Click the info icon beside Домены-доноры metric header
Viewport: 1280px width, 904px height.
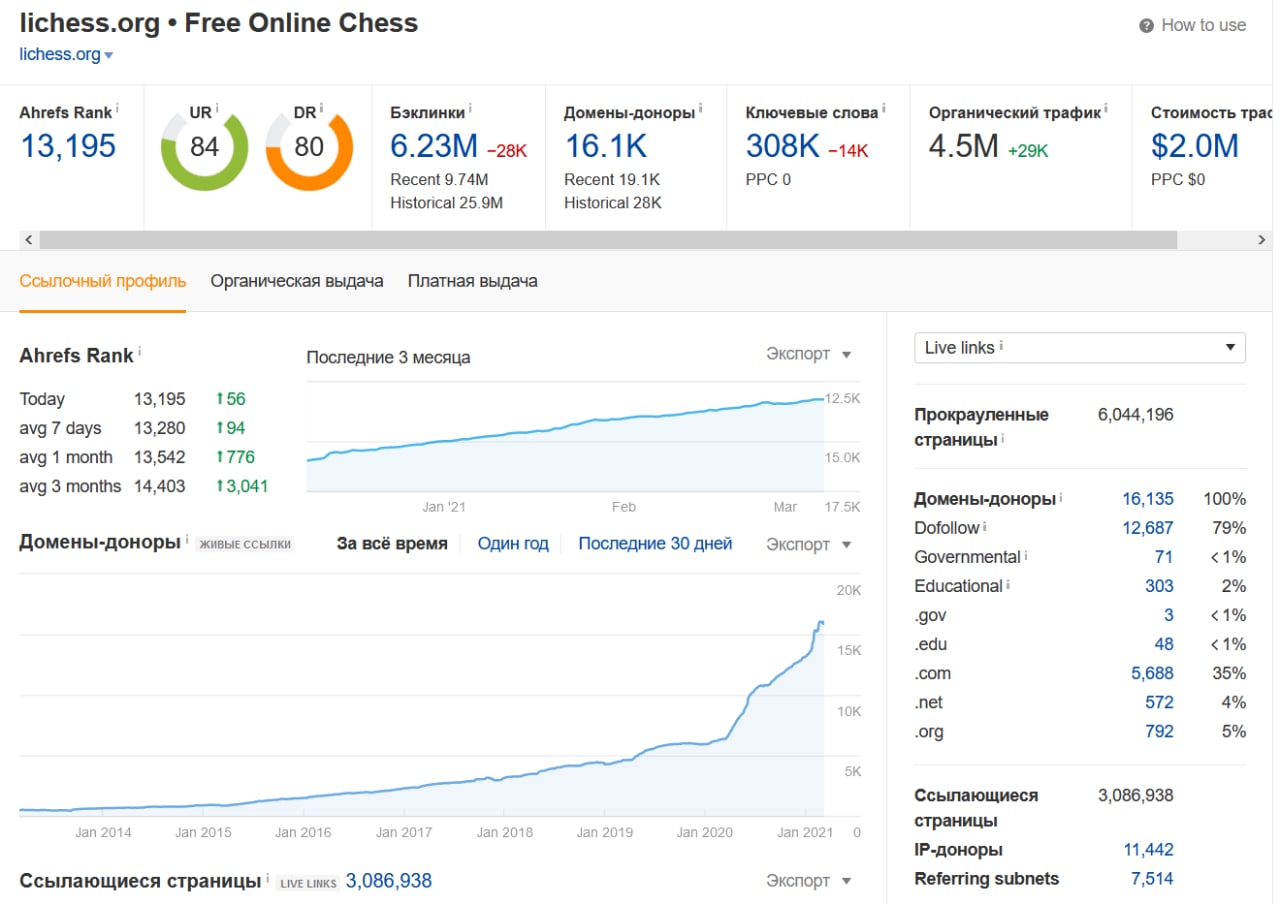click(x=700, y=107)
